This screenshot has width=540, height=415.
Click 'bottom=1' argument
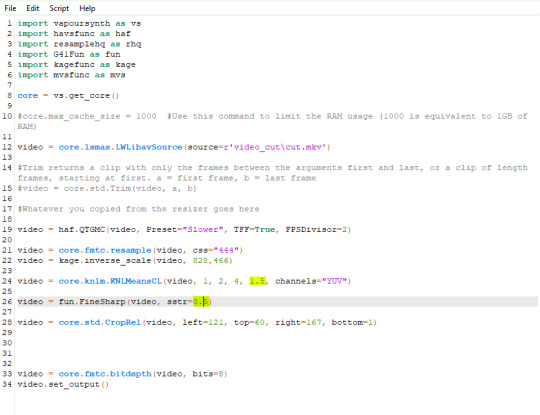(x=352, y=323)
